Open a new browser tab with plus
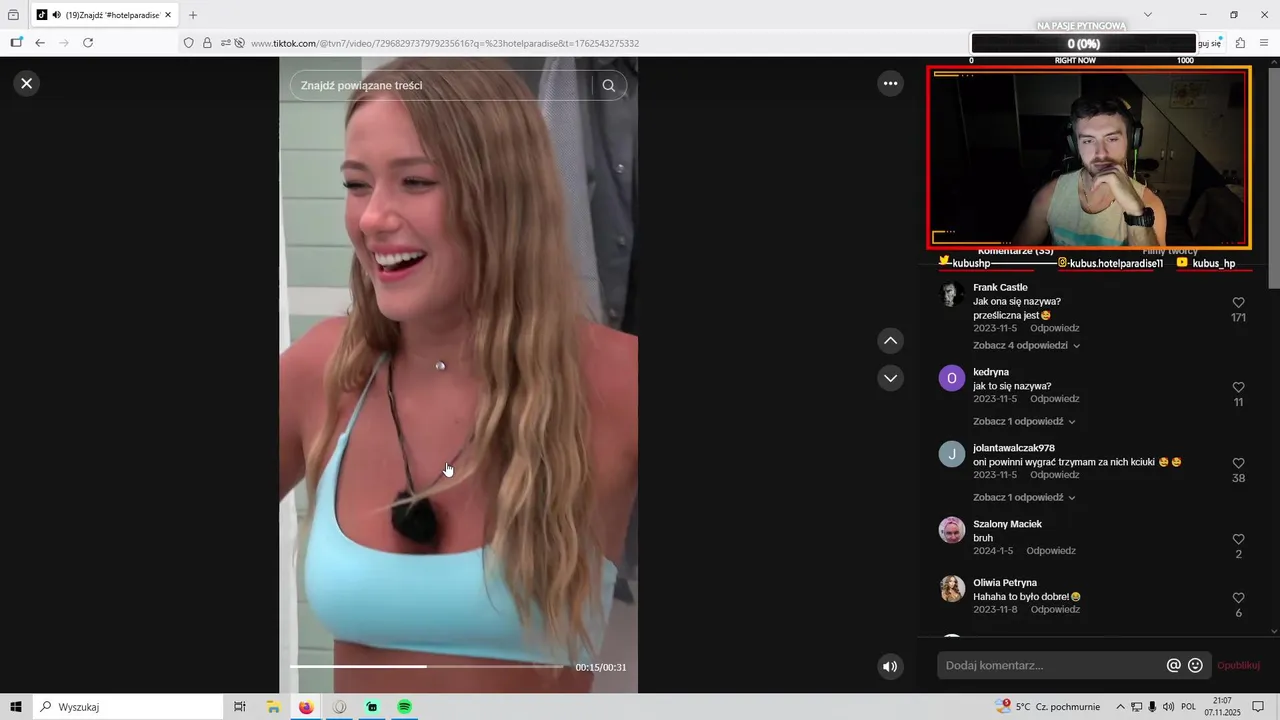The height and width of the screenshot is (720, 1280). point(193,15)
